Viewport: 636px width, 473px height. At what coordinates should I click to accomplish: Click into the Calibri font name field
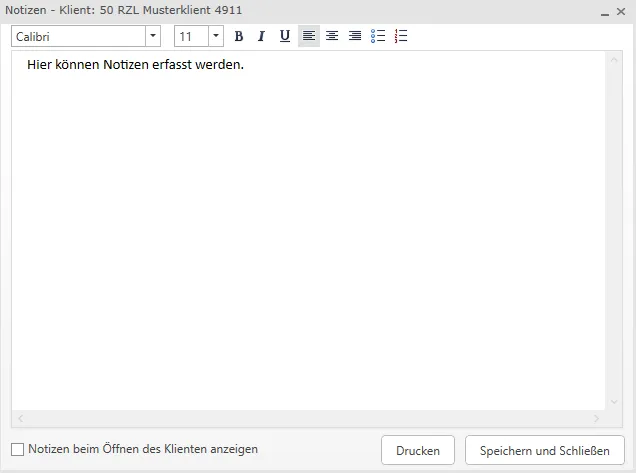tap(79, 36)
